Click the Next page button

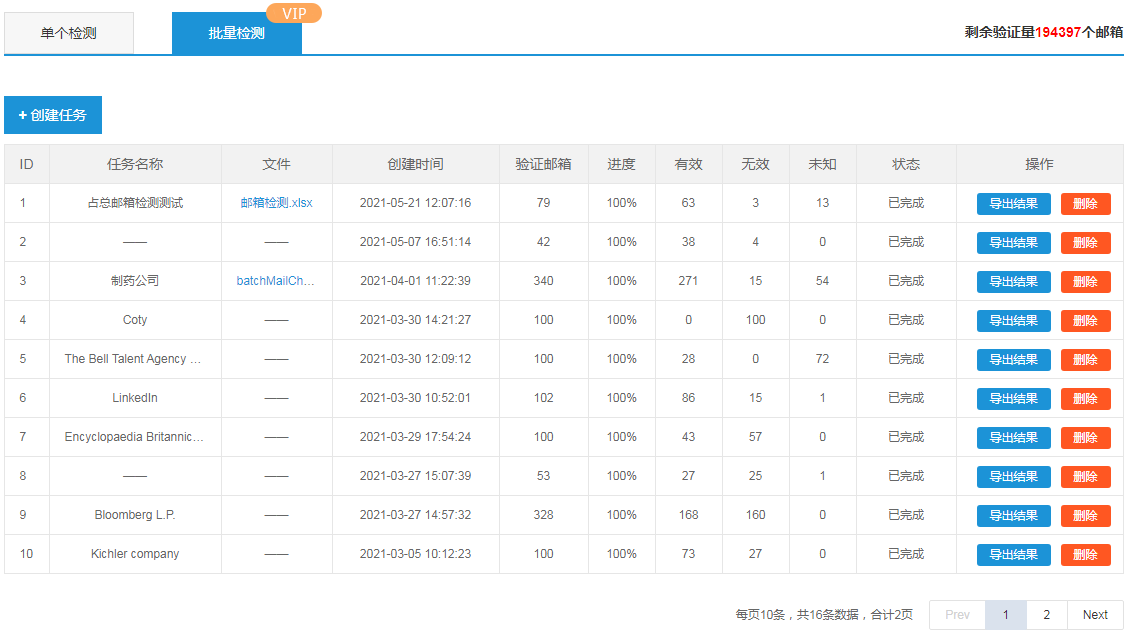tap(1095, 615)
